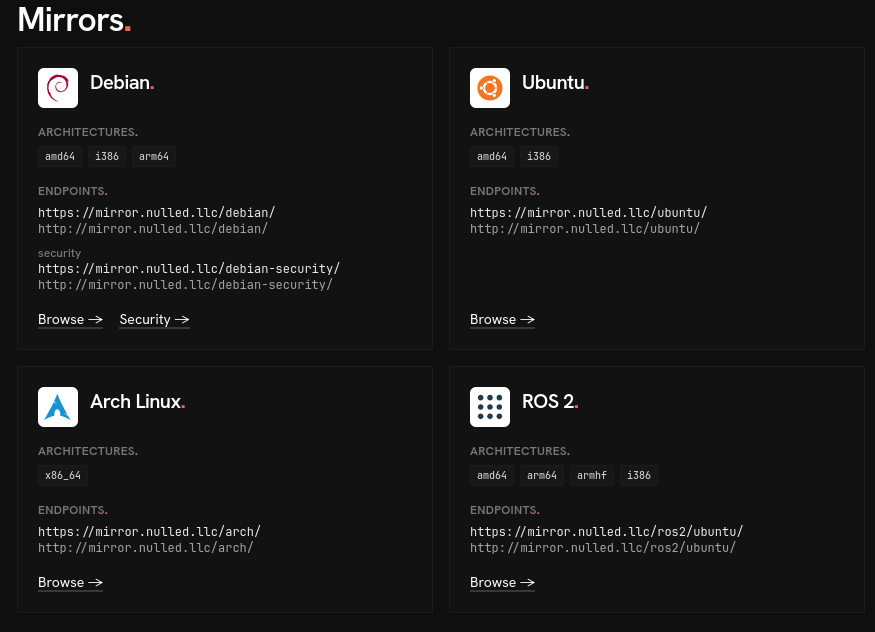This screenshot has width=875, height=632.
Task: Click the Debian i386 architecture tag
Action: pyautogui.click(x=107, y=157)
